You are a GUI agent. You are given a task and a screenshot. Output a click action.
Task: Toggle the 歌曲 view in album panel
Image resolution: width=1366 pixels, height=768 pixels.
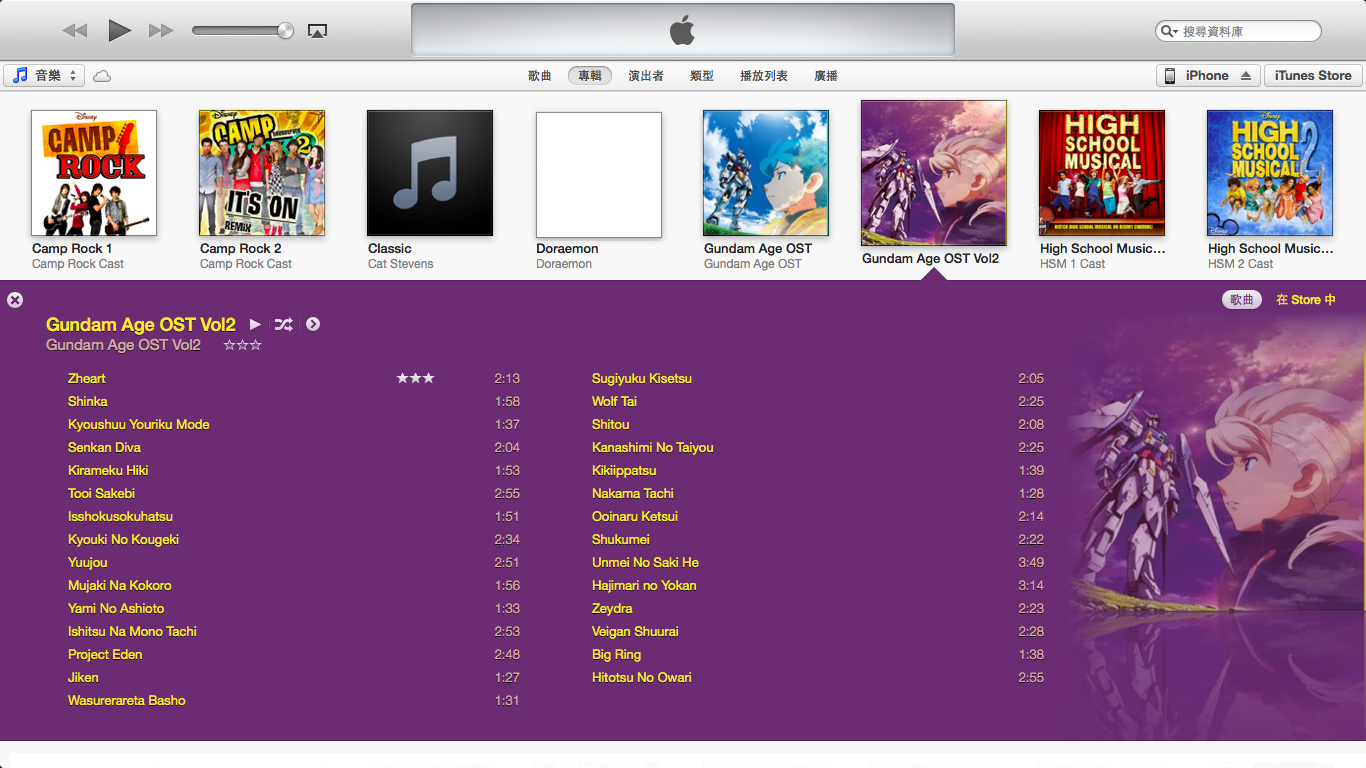click(1241, 300)
